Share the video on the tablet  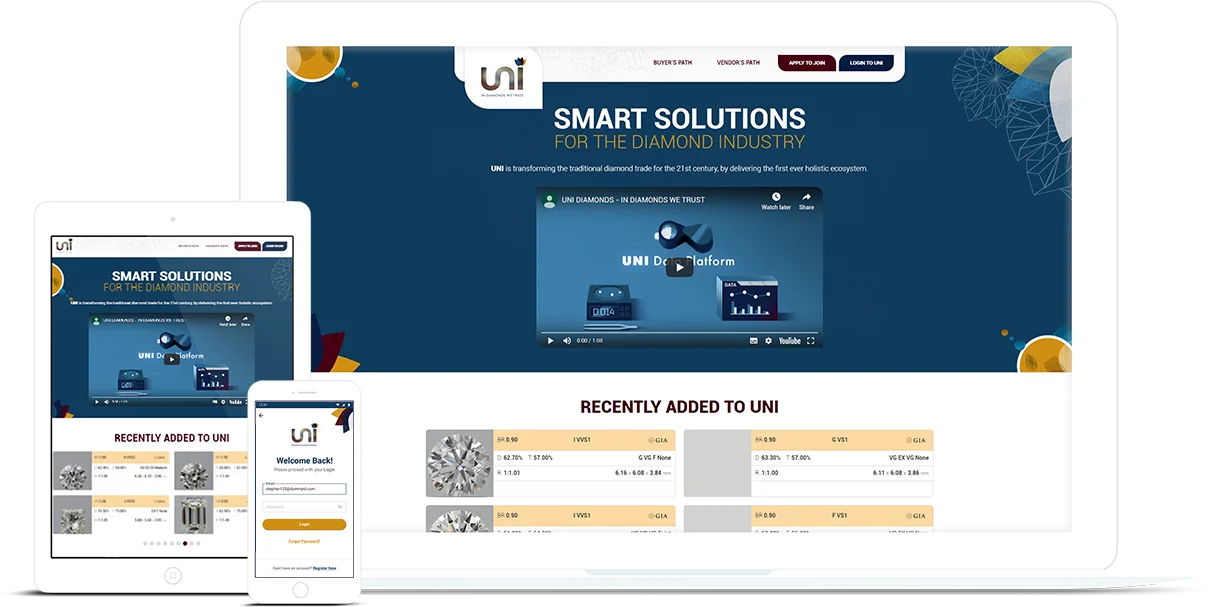coord(244,322)
